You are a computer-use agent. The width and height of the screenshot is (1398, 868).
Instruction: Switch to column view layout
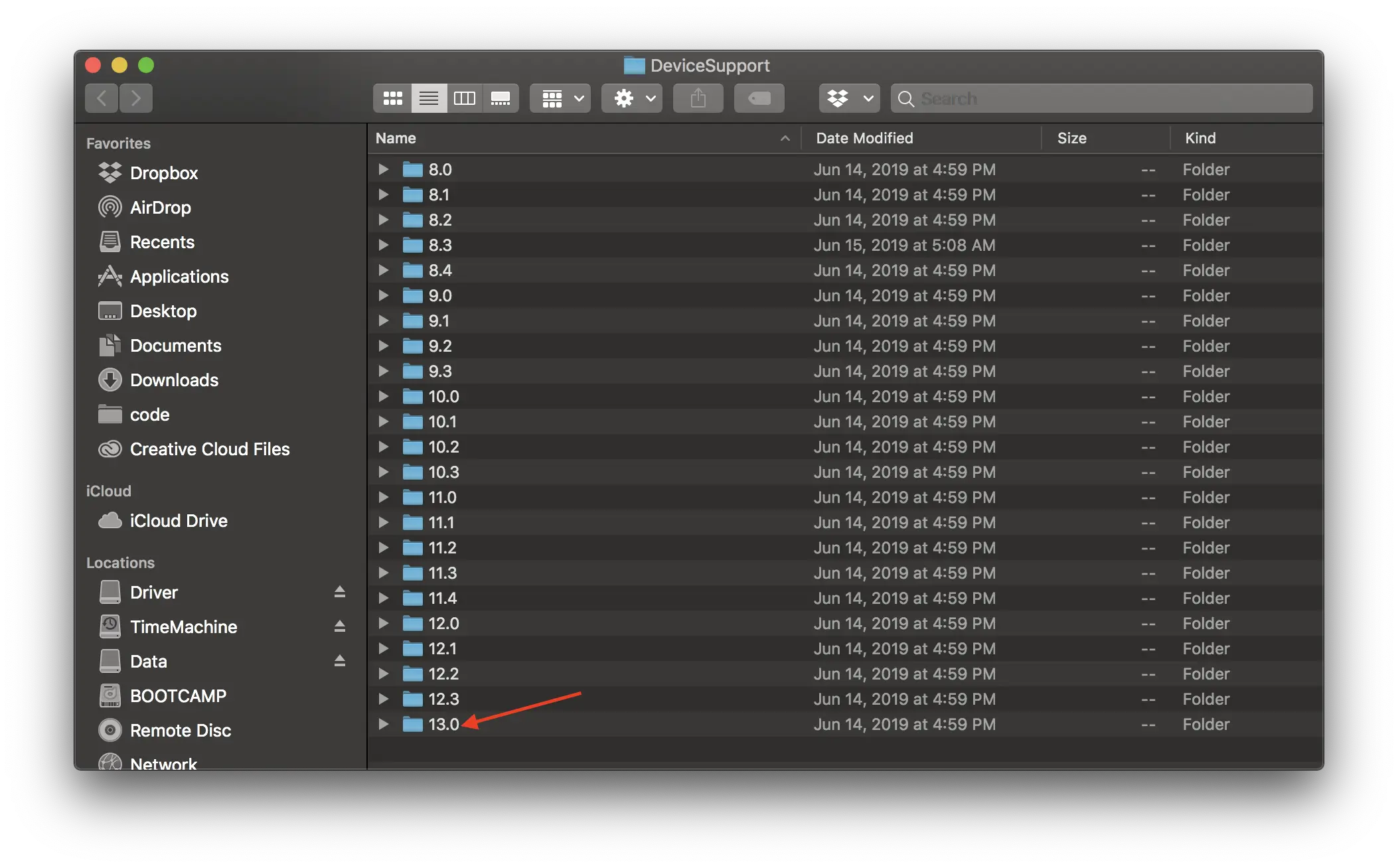pyautogui.click(x=464, y=98)
